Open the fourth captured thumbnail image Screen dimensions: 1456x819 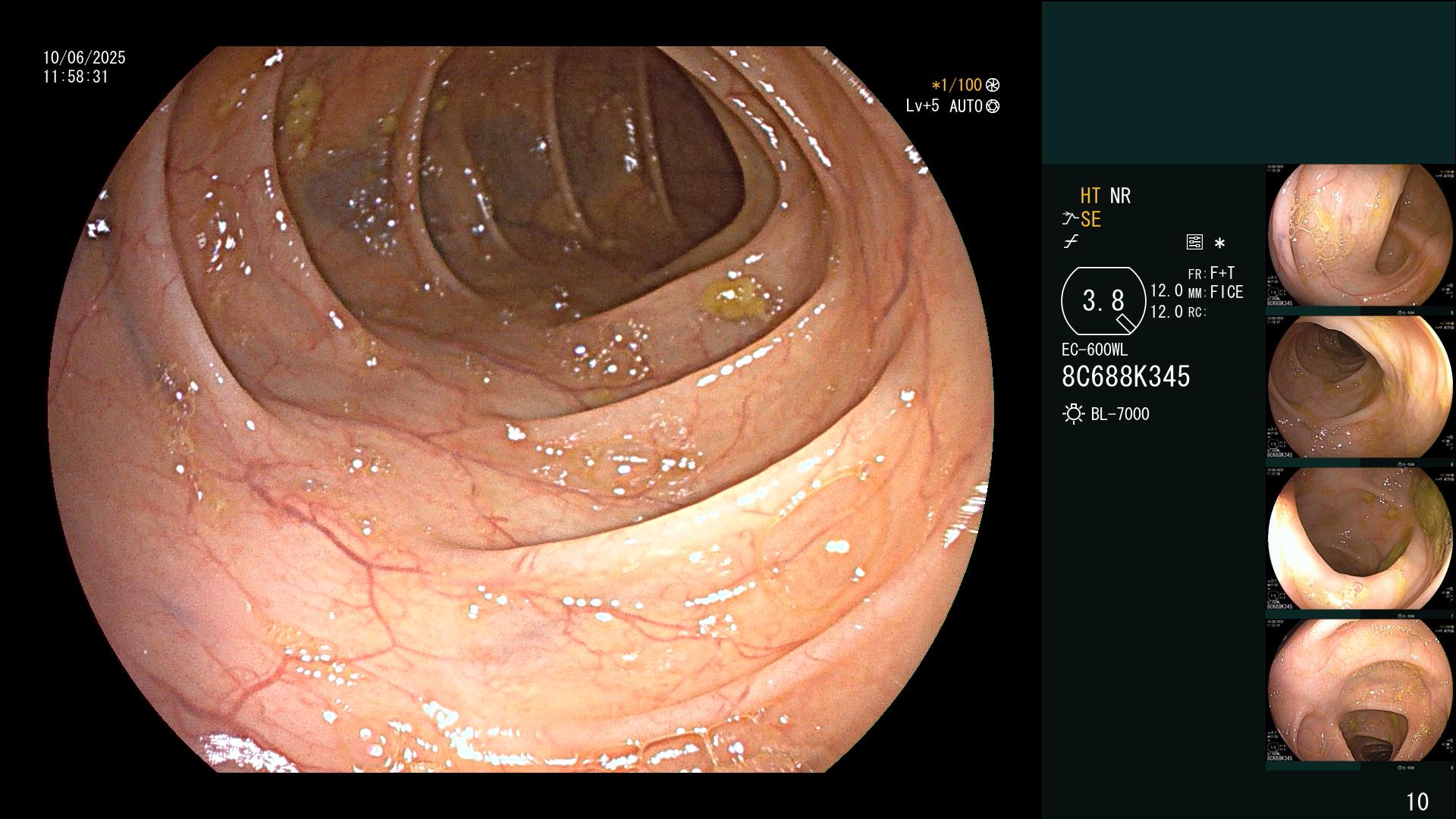point(1360,691)
